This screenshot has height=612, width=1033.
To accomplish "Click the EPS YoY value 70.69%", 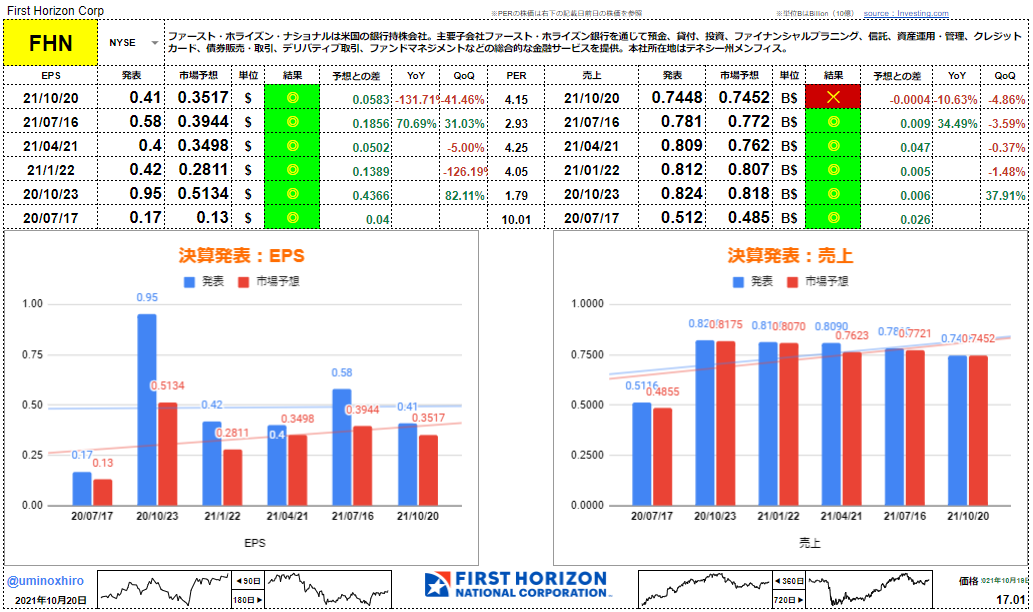I will click(x=416, y=124).
